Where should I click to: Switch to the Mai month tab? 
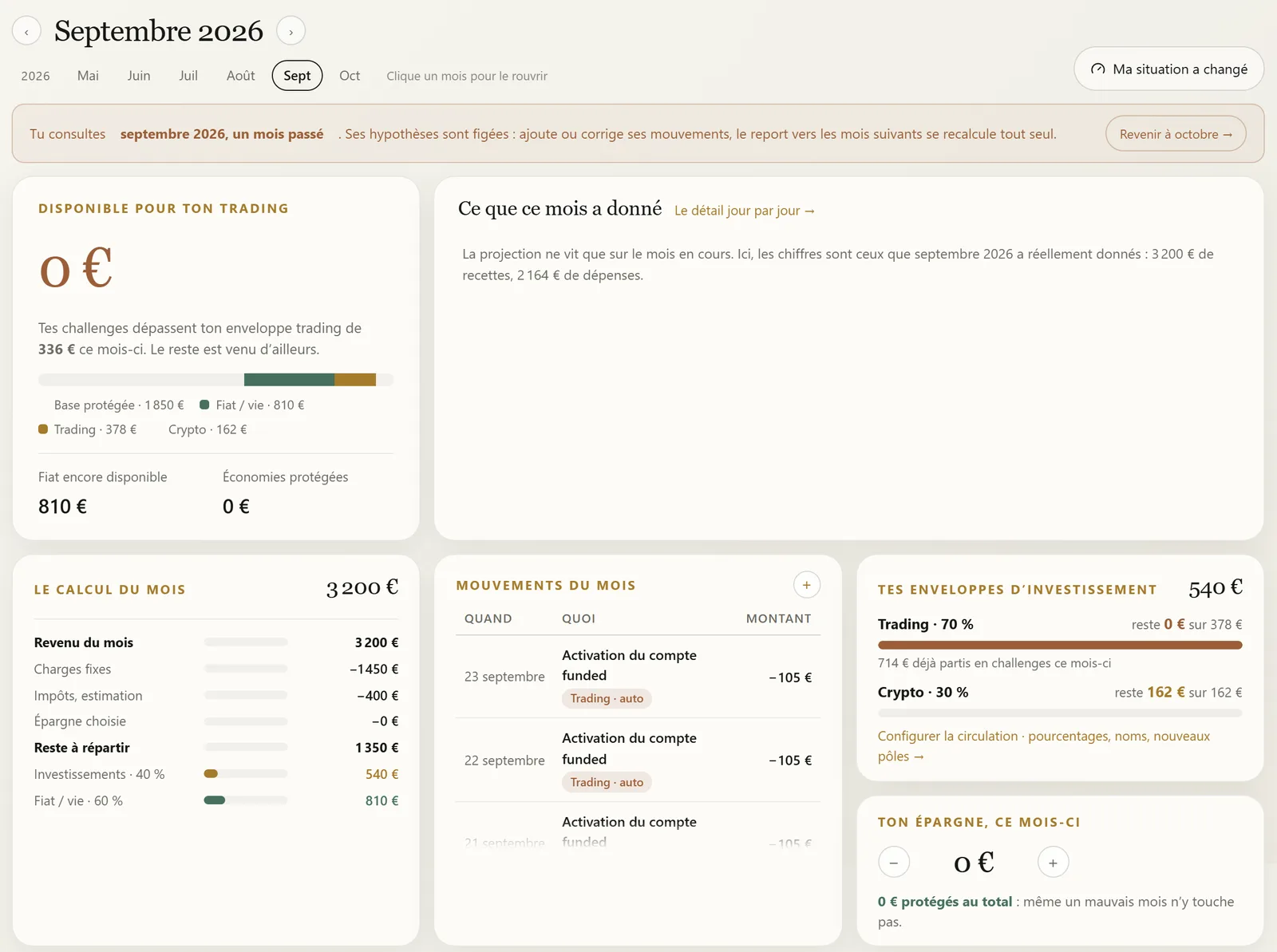pos(88,76)
